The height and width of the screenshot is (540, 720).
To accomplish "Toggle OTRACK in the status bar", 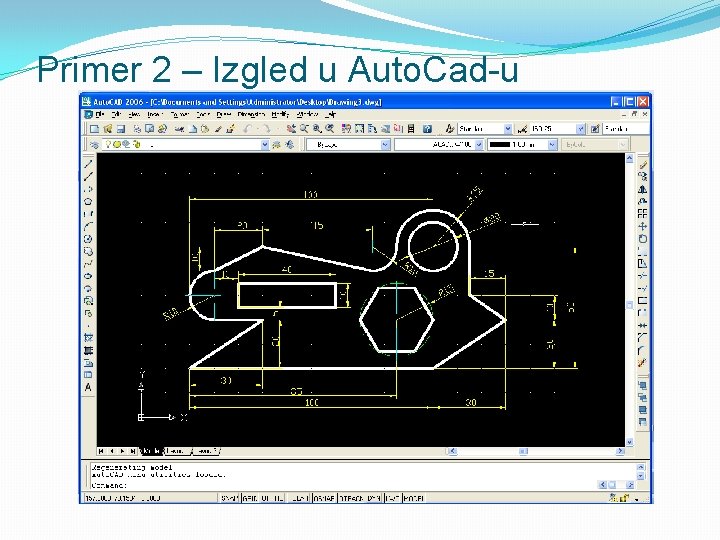I will (x=352, y=498).
